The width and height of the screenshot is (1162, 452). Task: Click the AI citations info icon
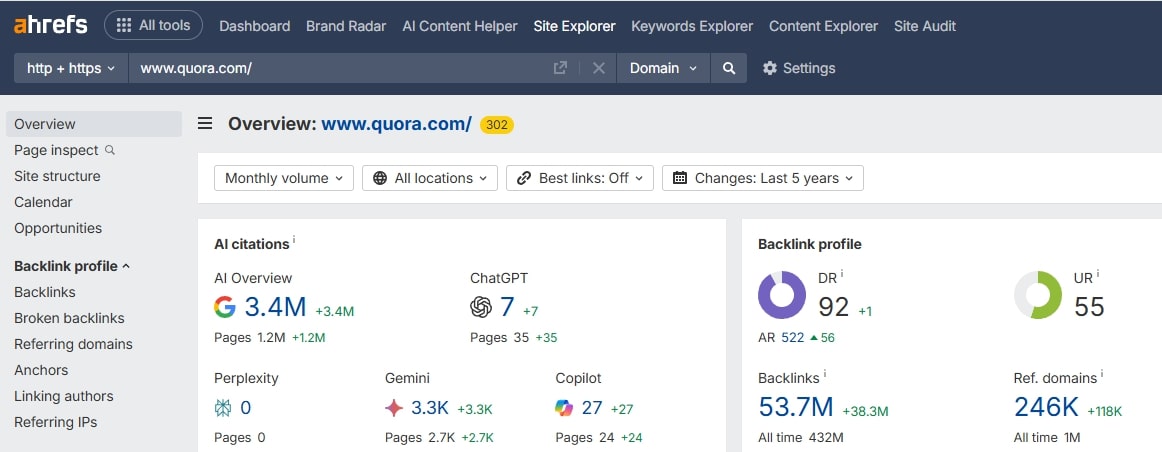(294, 240)
